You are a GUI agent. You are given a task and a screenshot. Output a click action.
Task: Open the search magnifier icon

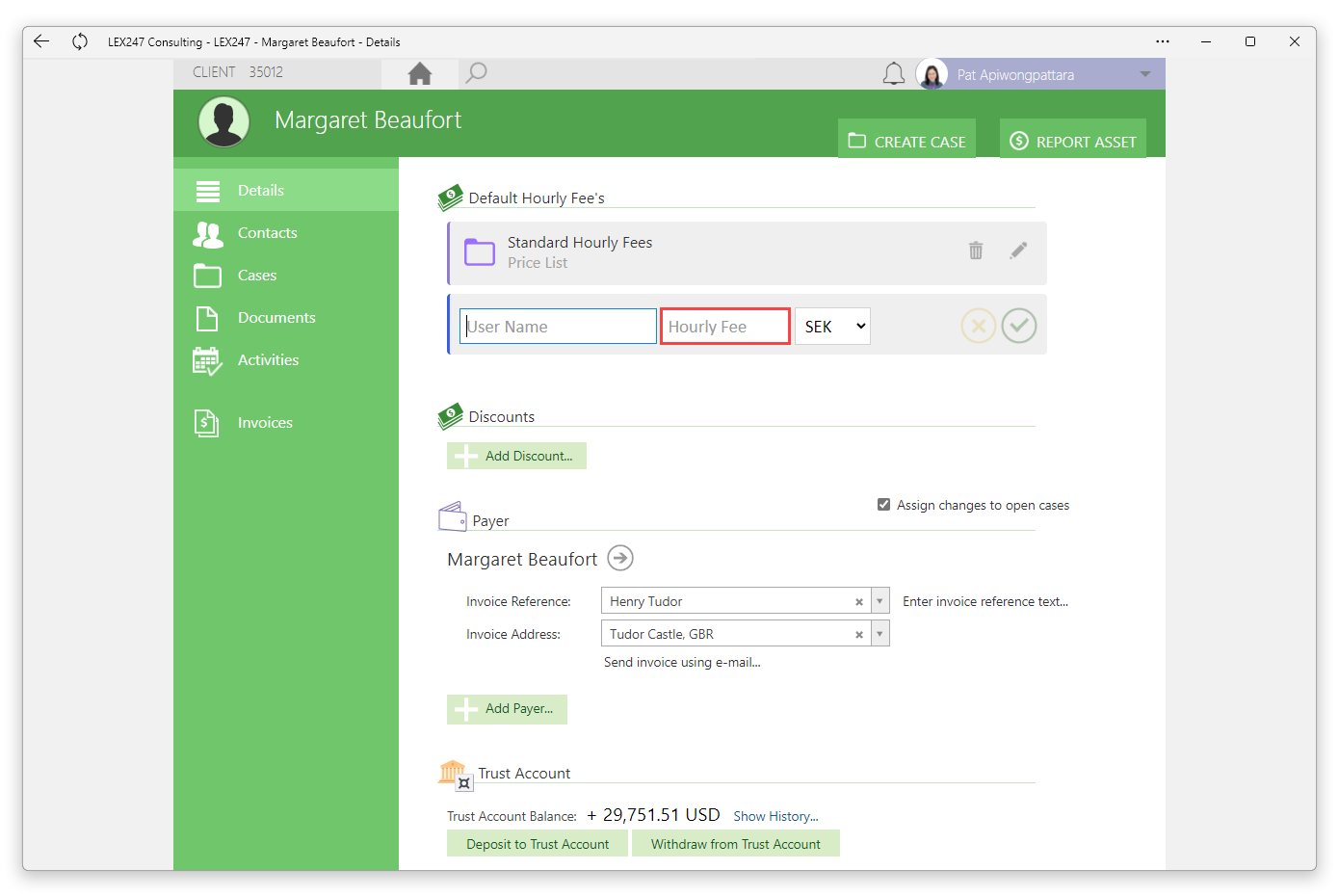[476, 73]
